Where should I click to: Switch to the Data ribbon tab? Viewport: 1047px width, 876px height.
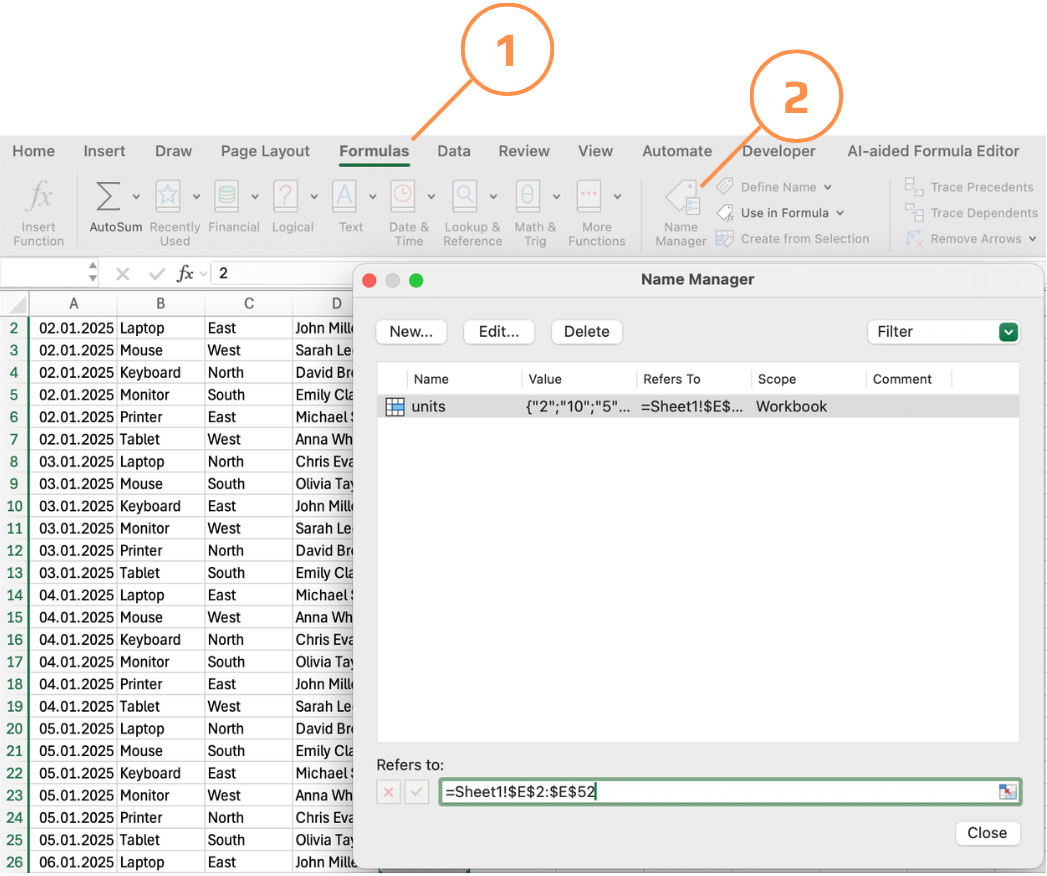(454, 152)
